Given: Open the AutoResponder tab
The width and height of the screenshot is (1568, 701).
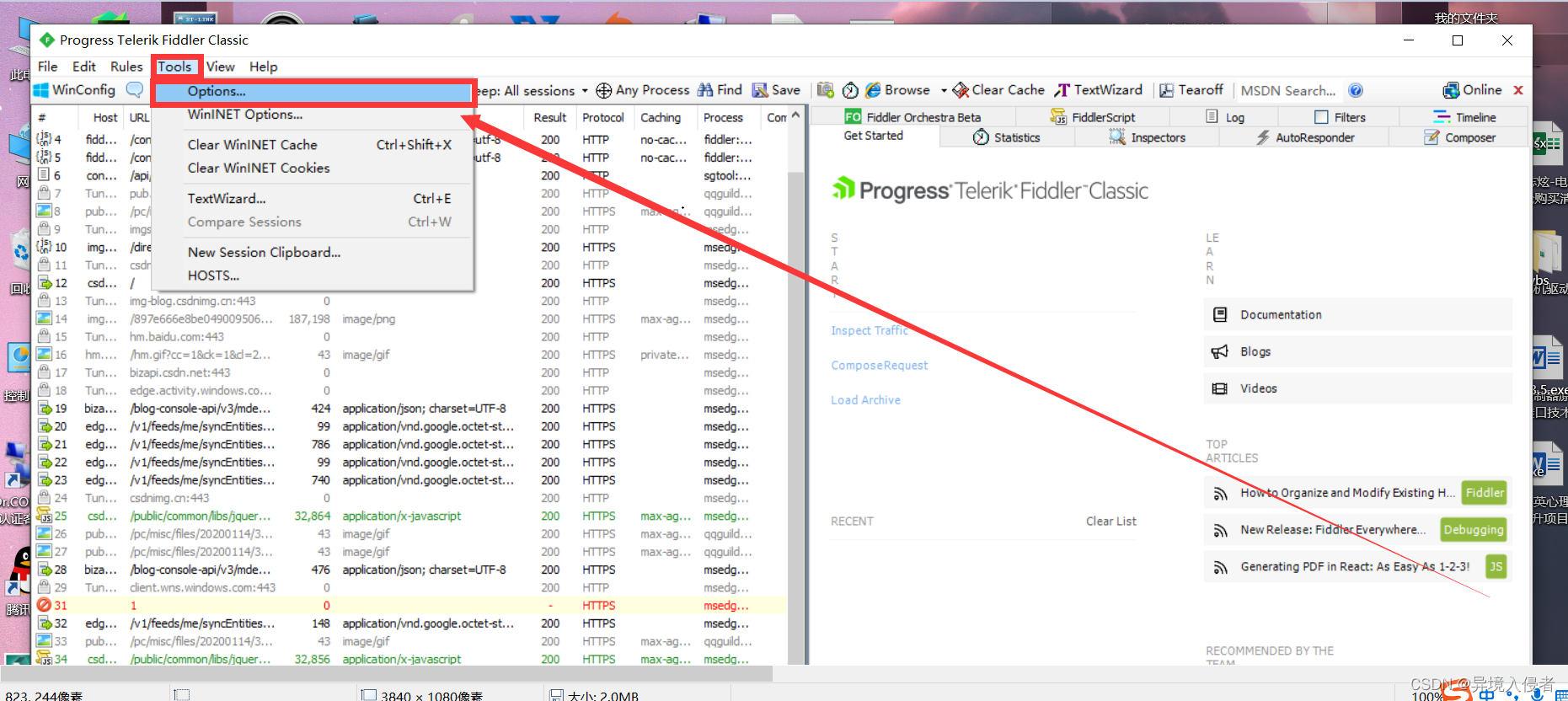Looking at the screenshot, I should (1305, 137).
